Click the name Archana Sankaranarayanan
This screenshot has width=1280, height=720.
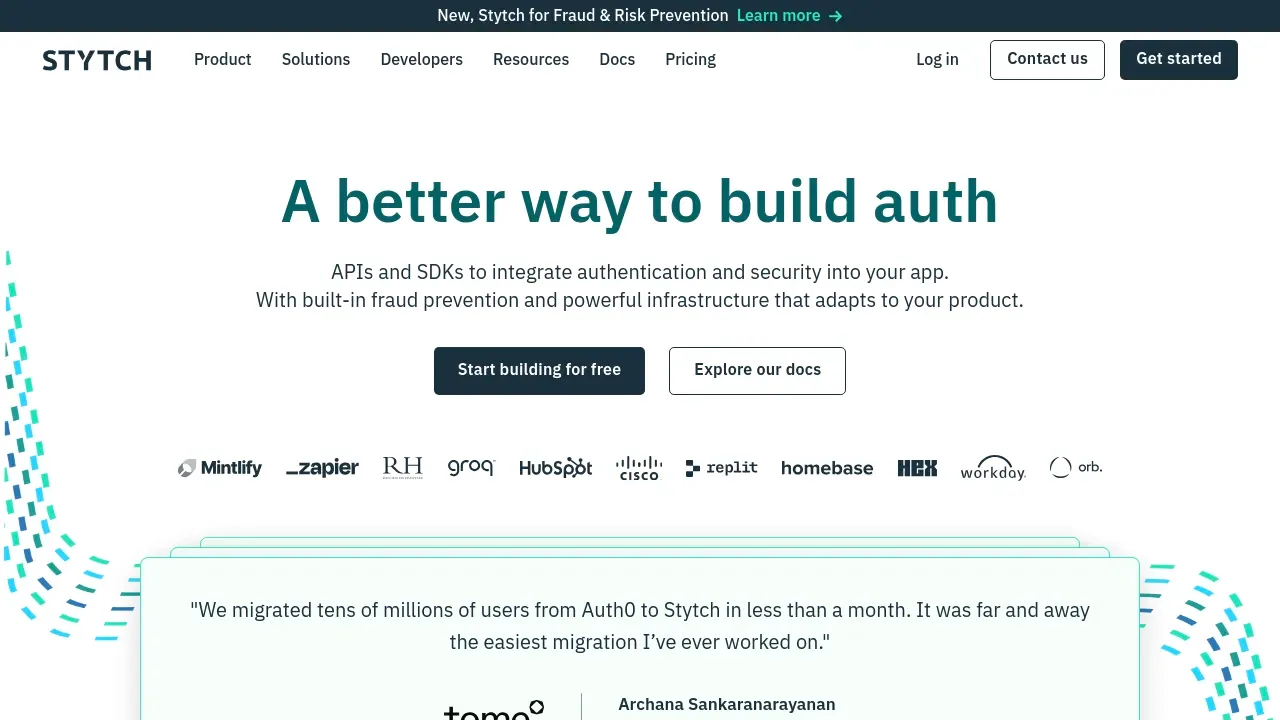click(727, 705)
